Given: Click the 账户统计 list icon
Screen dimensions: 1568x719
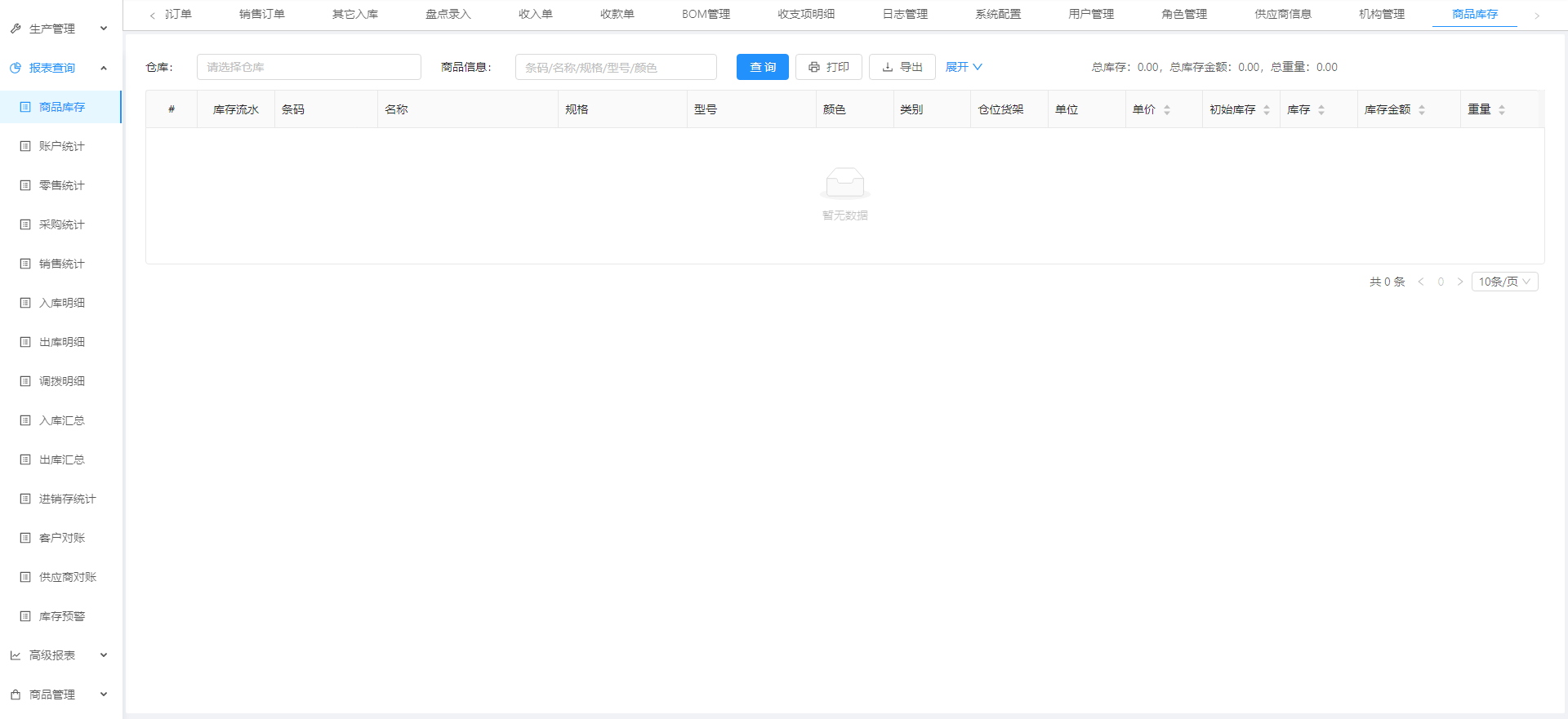Looking at the screenshot, I should tap(25, 146).
